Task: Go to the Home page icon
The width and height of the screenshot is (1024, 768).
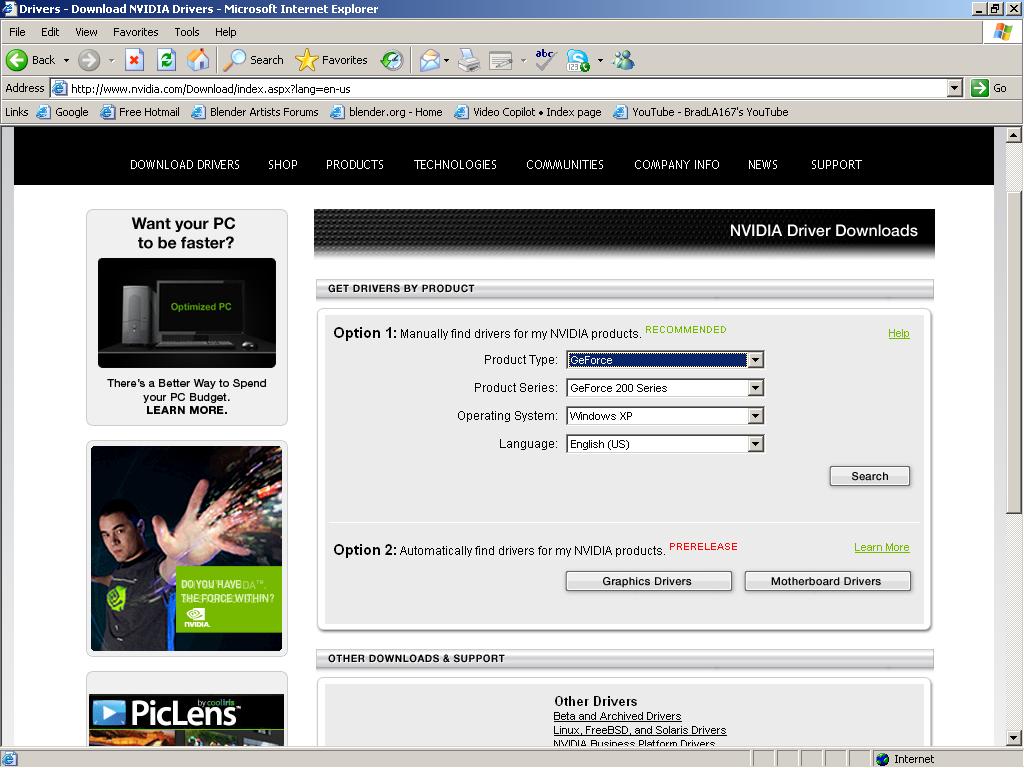Action: click(199, 60)
